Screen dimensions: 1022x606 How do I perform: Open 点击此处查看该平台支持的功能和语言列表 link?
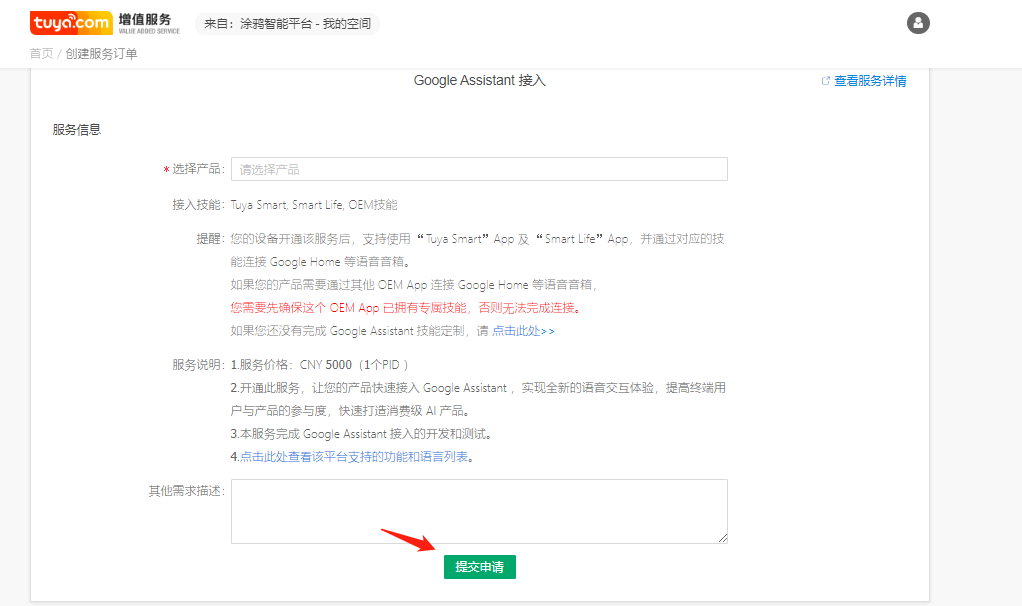click(x=354, y=457)
